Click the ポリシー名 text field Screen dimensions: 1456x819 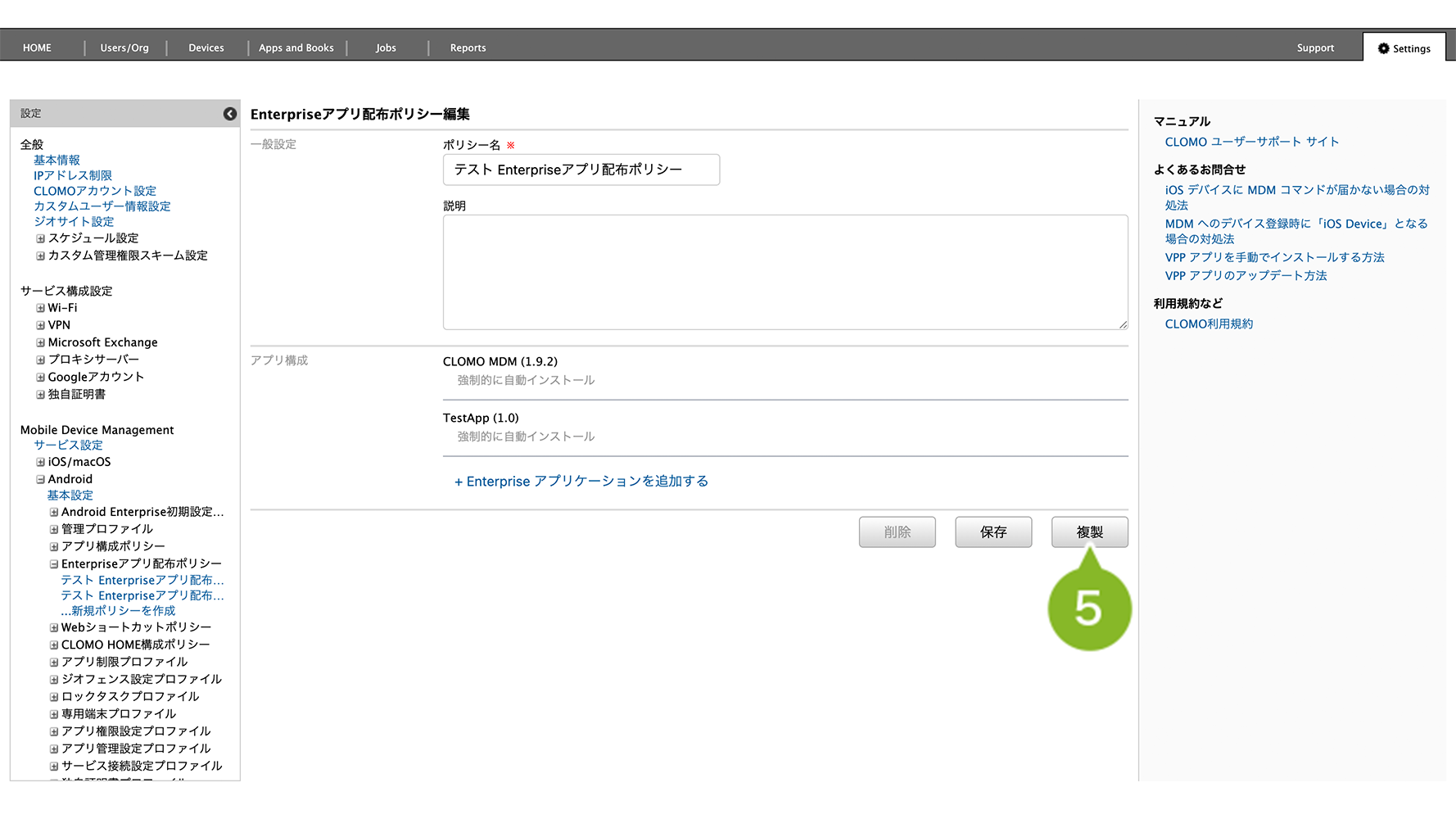pyautogui.click(x=581, y=170)
